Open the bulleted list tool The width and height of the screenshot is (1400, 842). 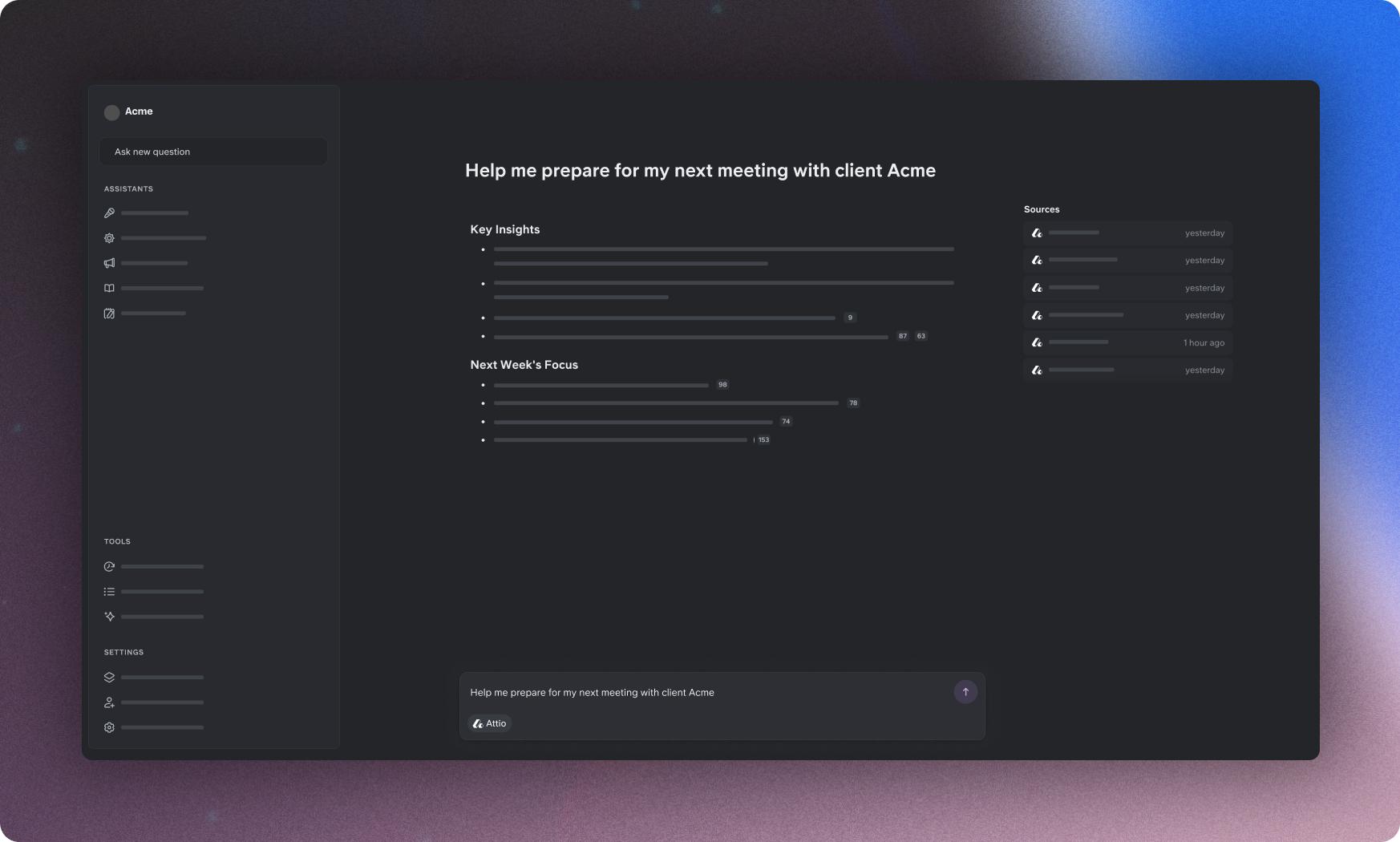tap(110, 592)
